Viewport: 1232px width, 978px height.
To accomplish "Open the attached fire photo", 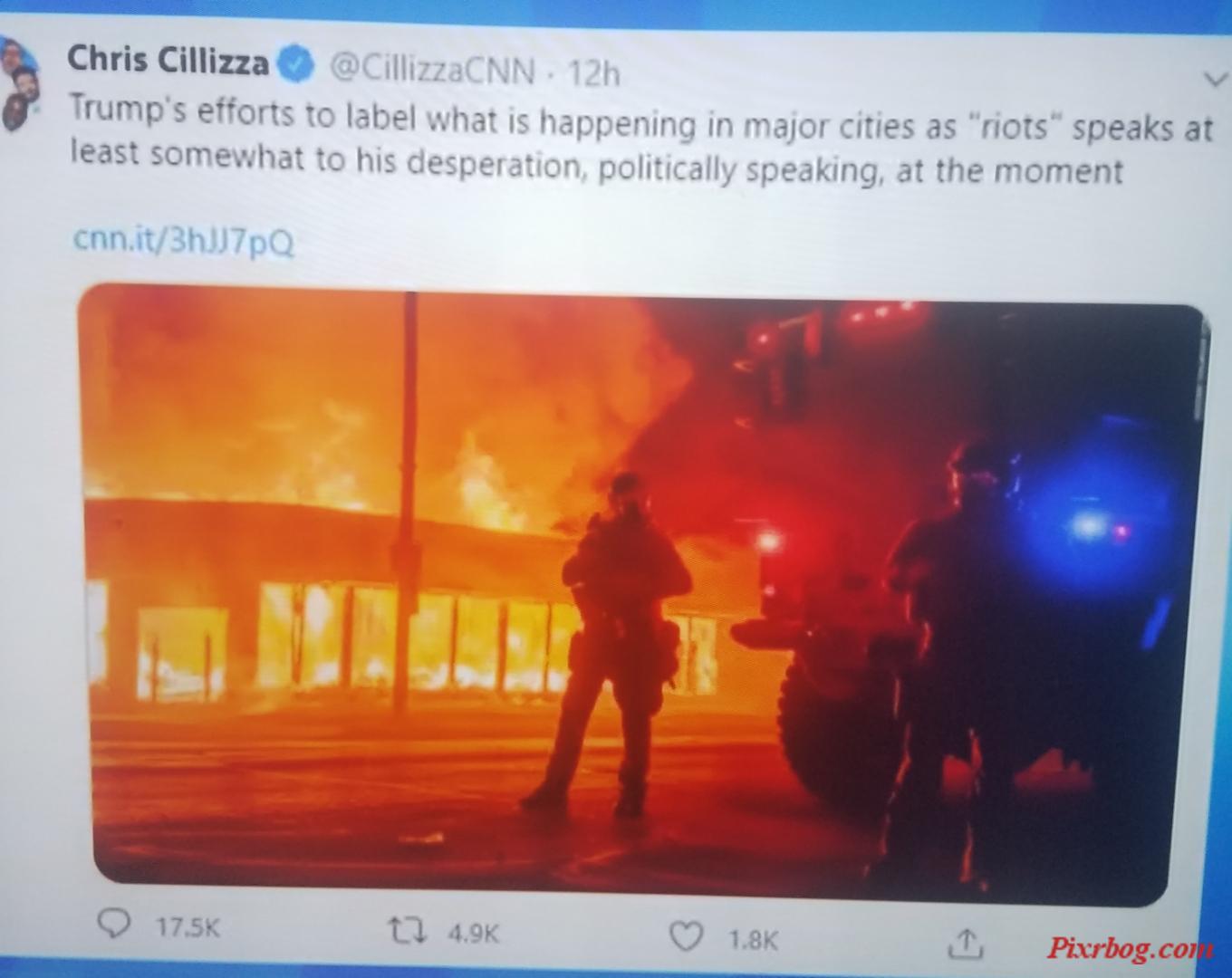I will click(643, 596).
